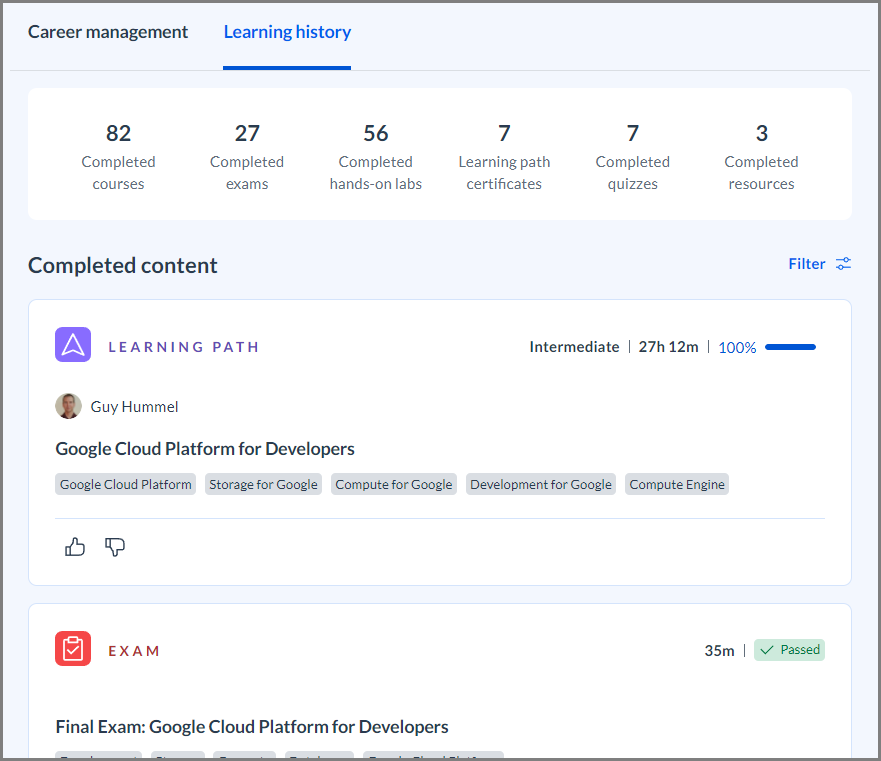881x761 pixels.
Task: Select the Development for Google tag
Action: 541,484
